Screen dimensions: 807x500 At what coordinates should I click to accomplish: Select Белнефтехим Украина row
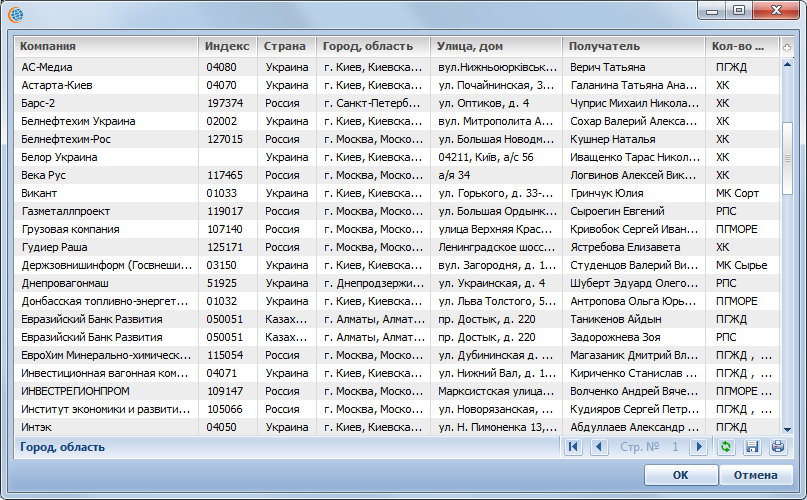396,121
